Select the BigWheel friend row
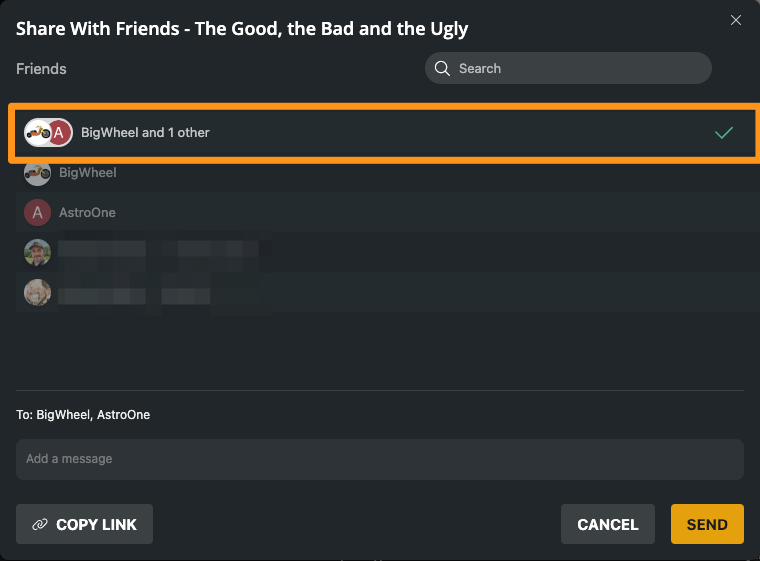This screenshot has height=561, width=760. pyautogui.click(x=388, y=173)
